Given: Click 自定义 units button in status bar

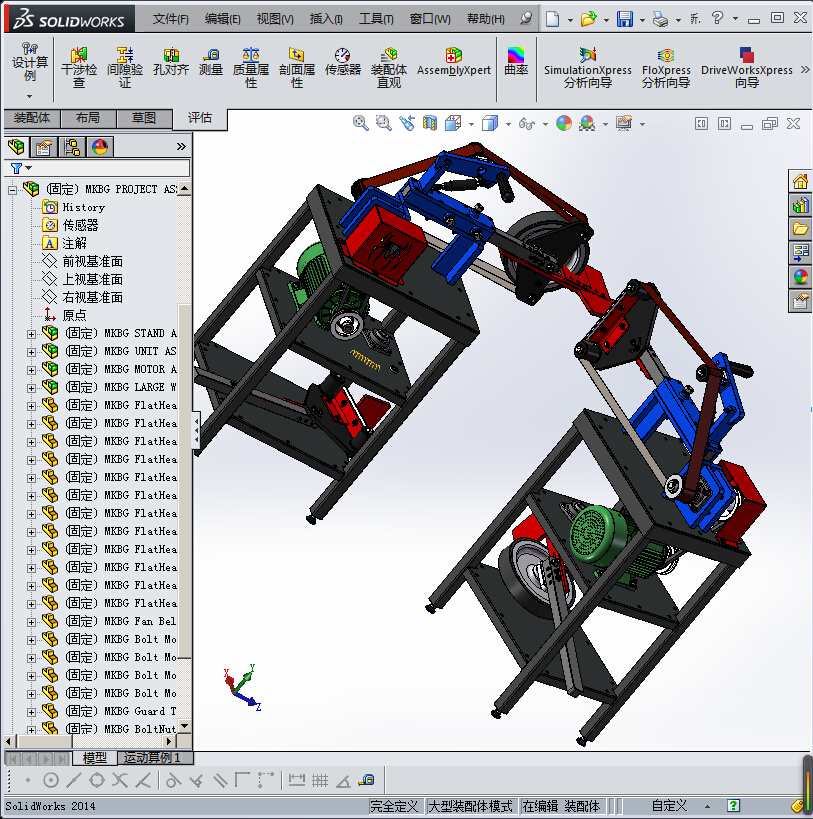Looking at the screenshot, I should point(669,805).
